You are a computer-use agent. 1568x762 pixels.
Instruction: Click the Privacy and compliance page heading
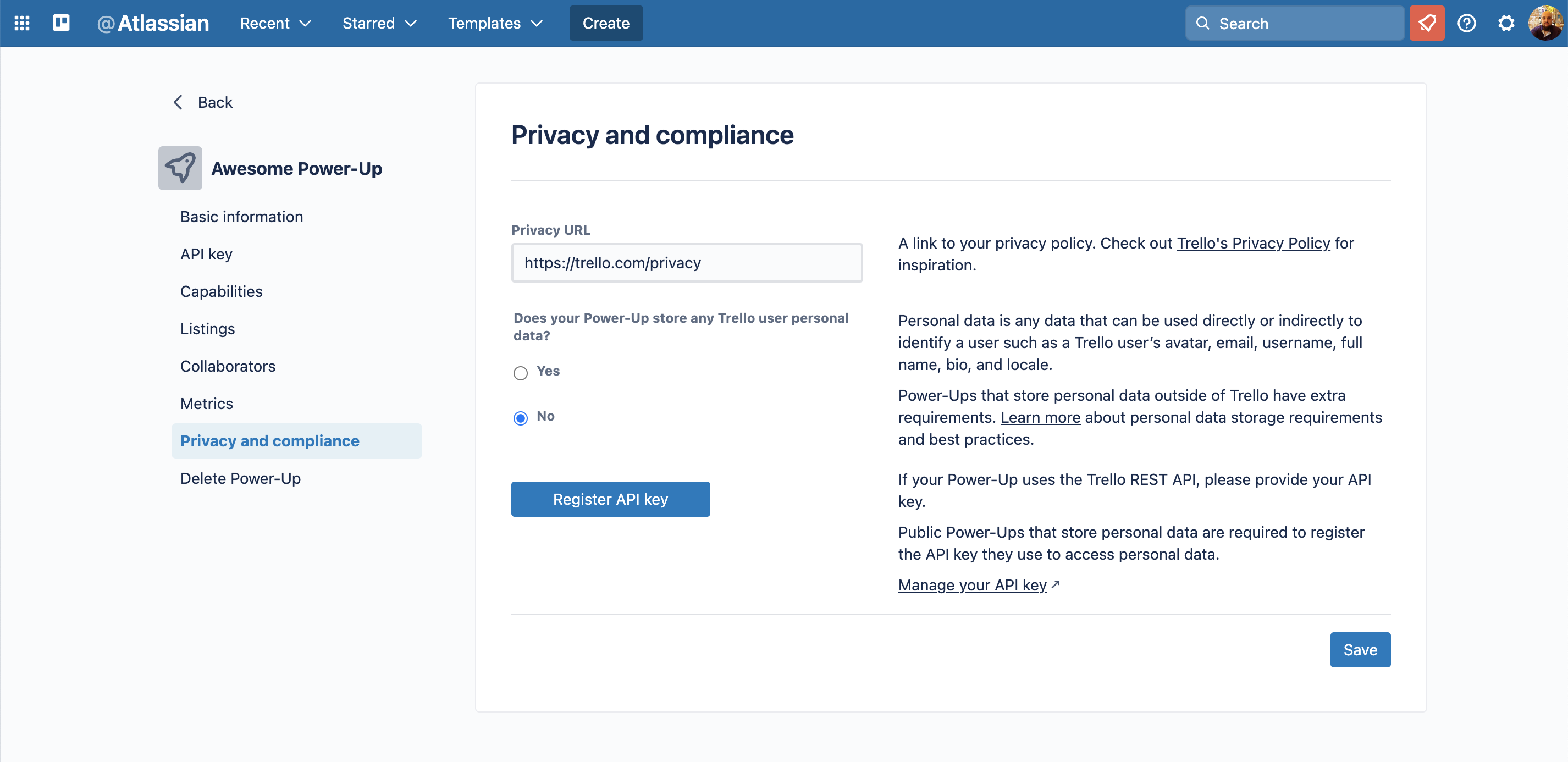point(652,135)
